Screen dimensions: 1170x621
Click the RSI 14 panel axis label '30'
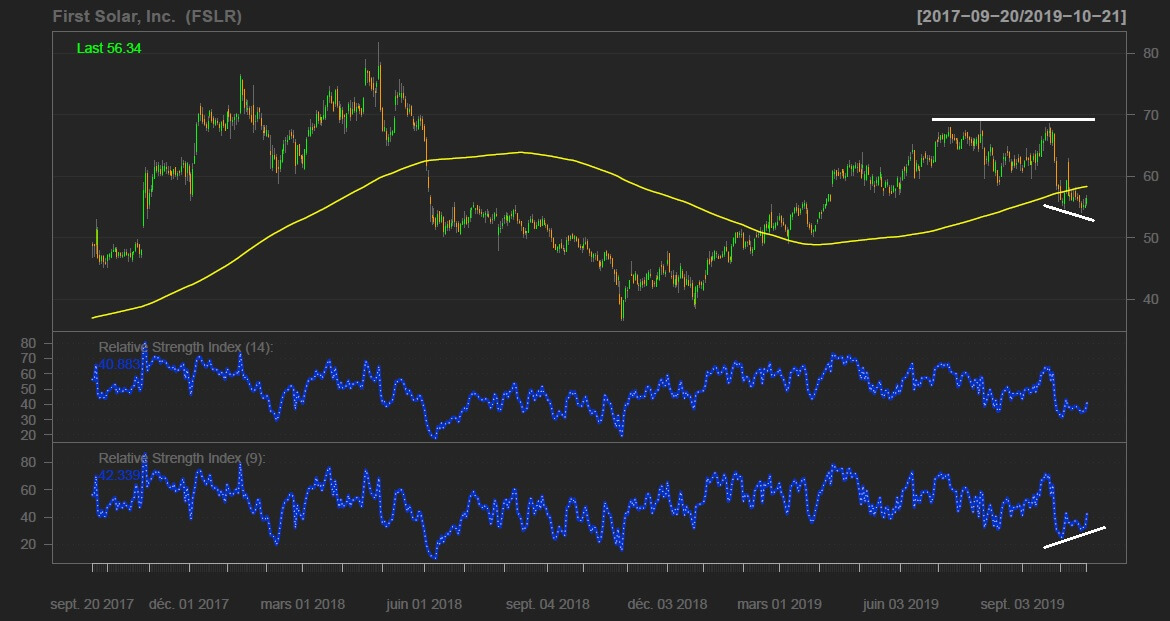28,420
